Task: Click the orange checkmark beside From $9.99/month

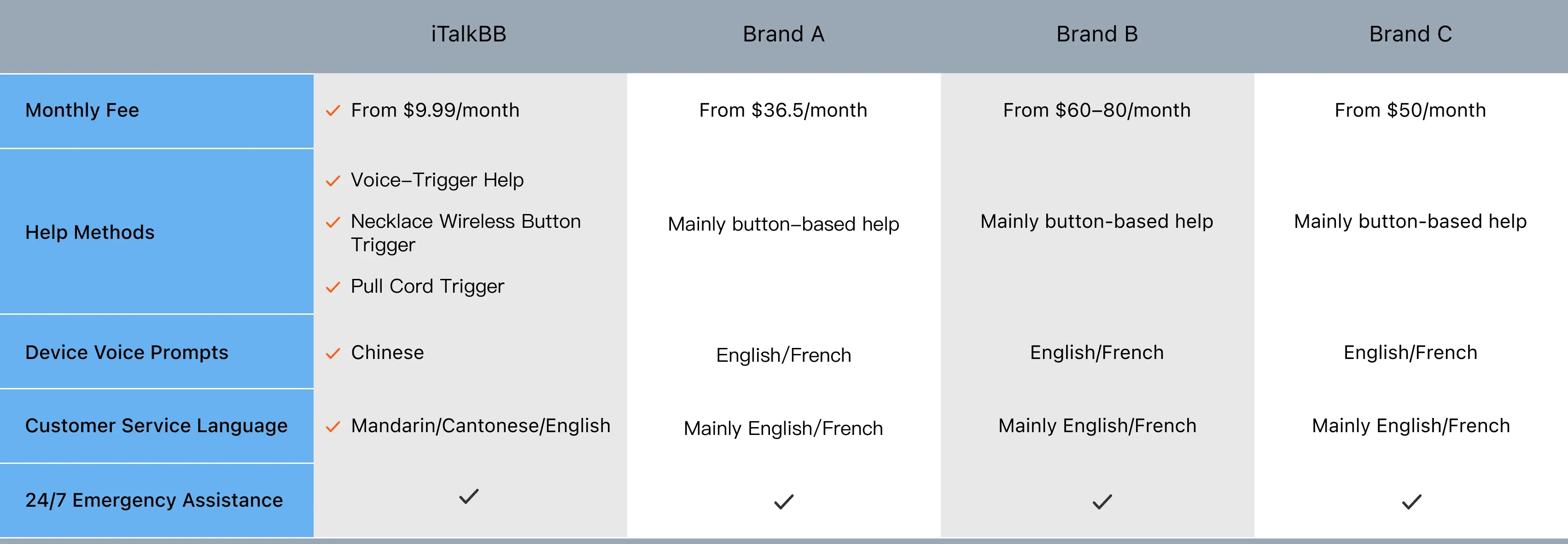Action: pyautogui.click(x=332, y=111)
